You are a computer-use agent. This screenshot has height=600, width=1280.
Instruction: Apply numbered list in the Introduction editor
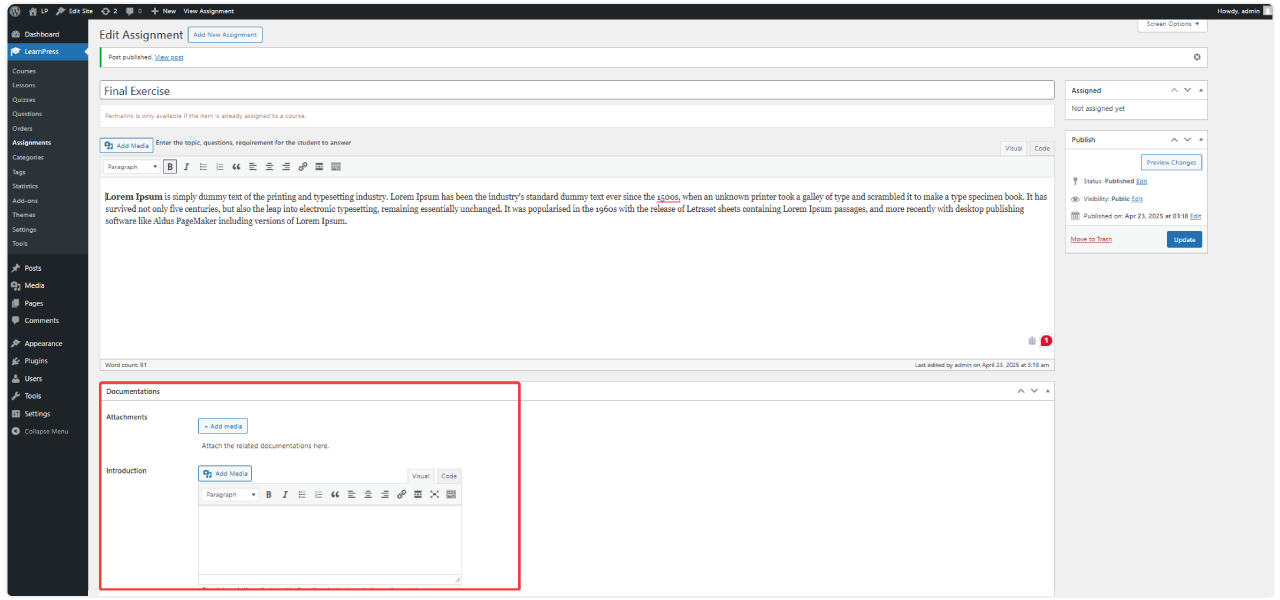[x=318, y=495]
